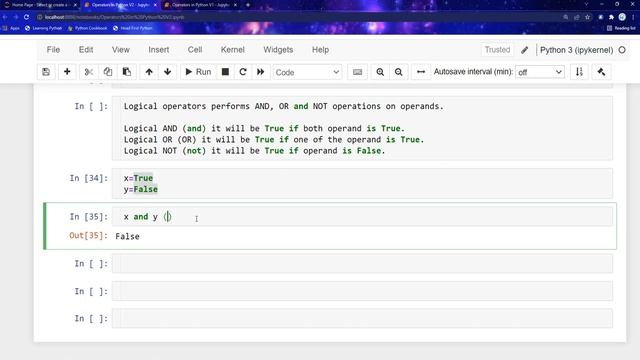
Task: Interrupt the kernel with stop icon
Action: coord(225,72)
